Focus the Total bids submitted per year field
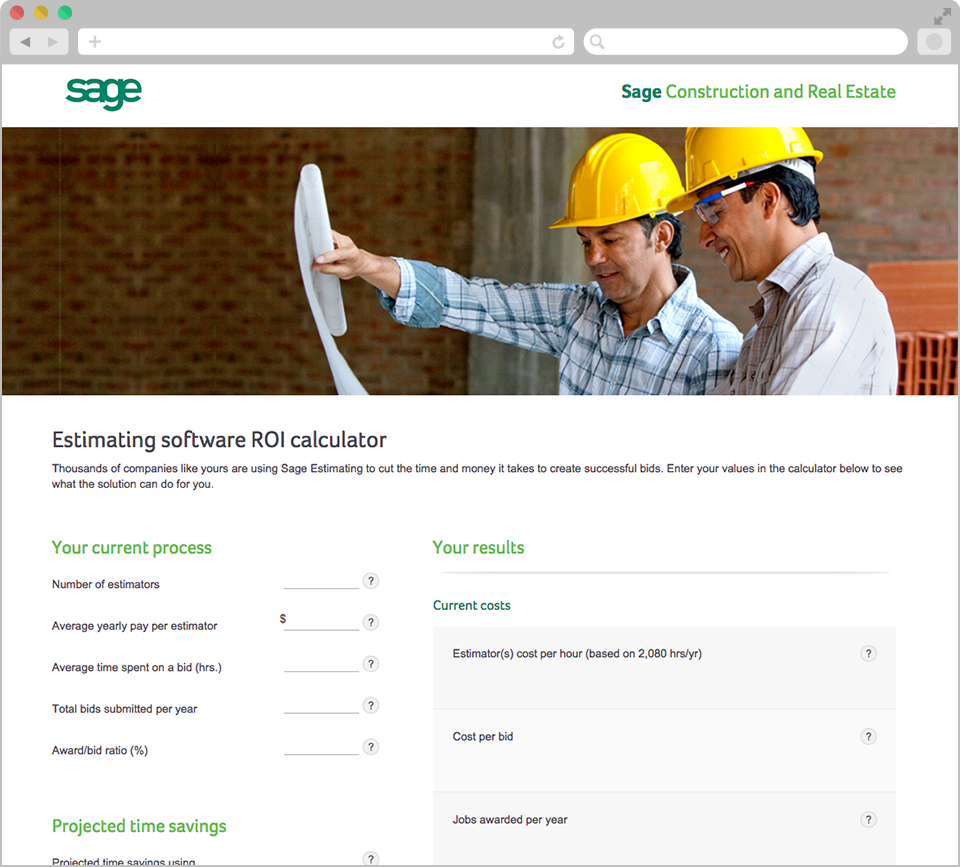The height and width of the screenshot is (867, 960). tap(321, 706)
